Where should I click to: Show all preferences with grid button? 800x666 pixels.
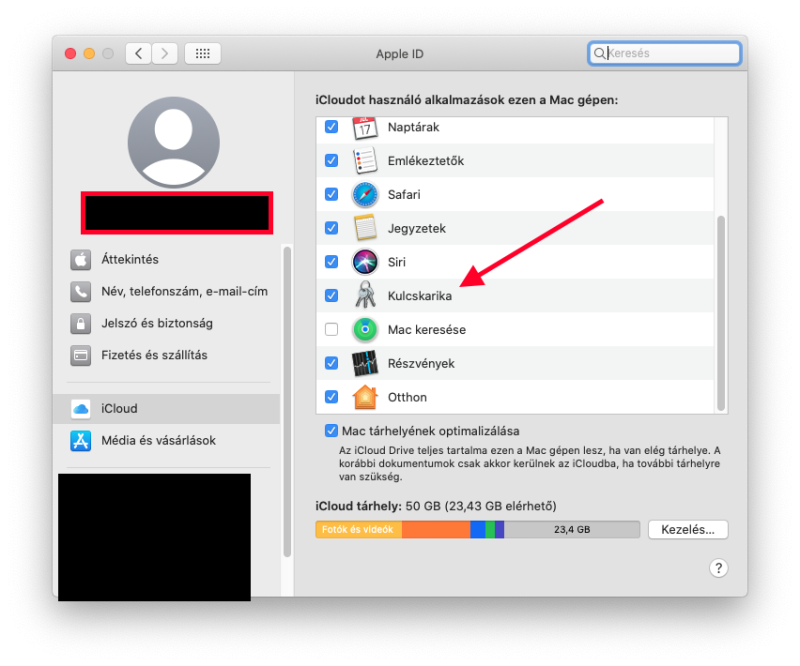tap(203, 54)
